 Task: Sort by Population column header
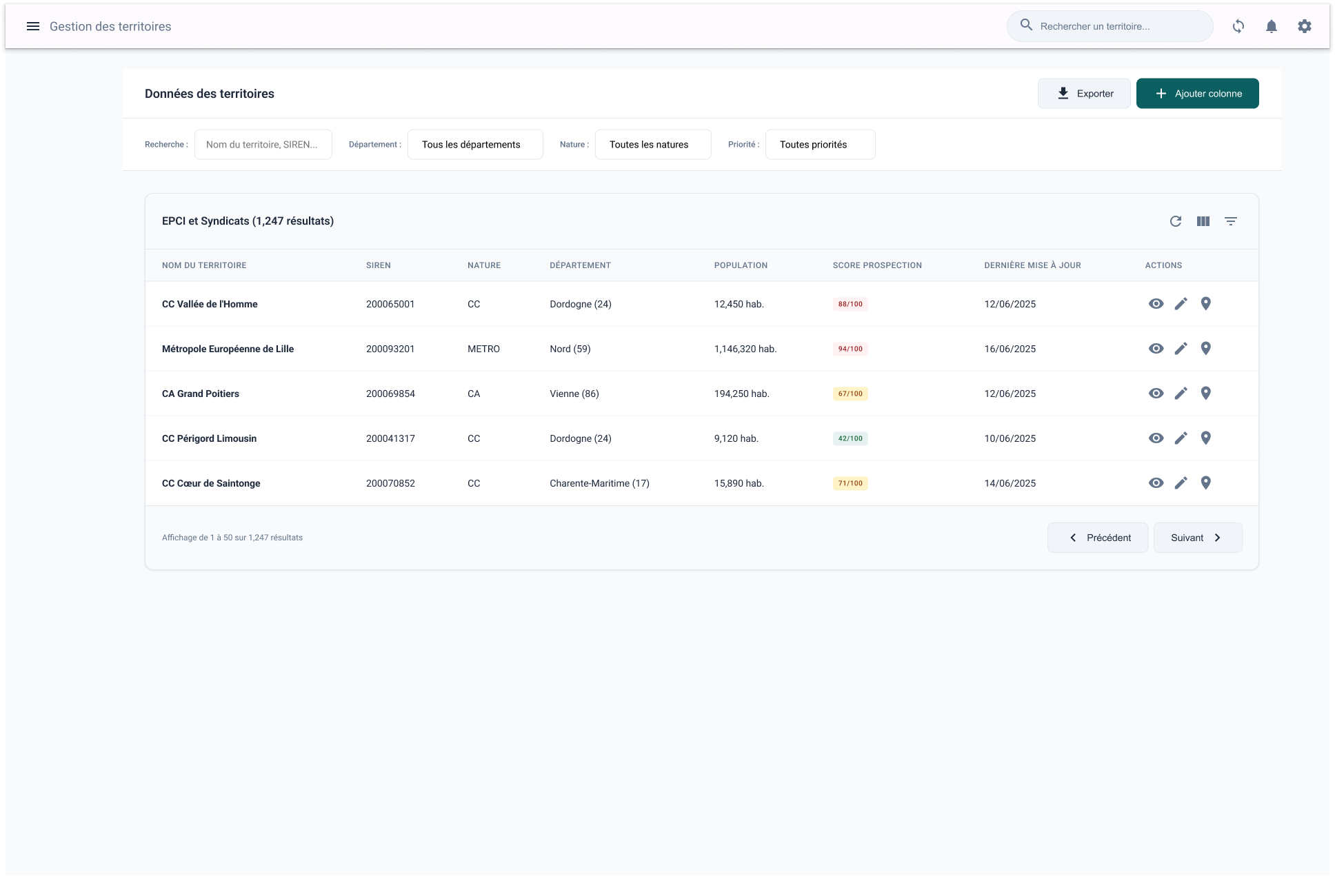pos(741,265)
